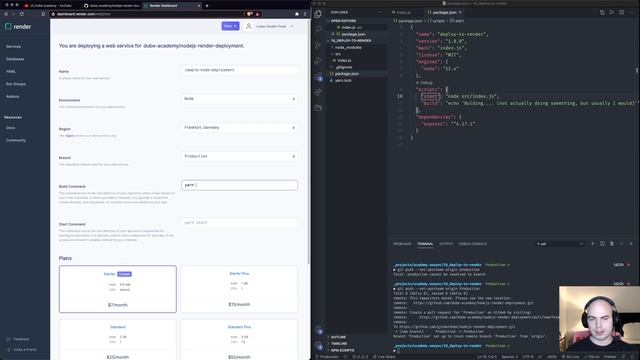Switch to the Problems panel tab
The image size is (640, 360).
tap(402, 244)
